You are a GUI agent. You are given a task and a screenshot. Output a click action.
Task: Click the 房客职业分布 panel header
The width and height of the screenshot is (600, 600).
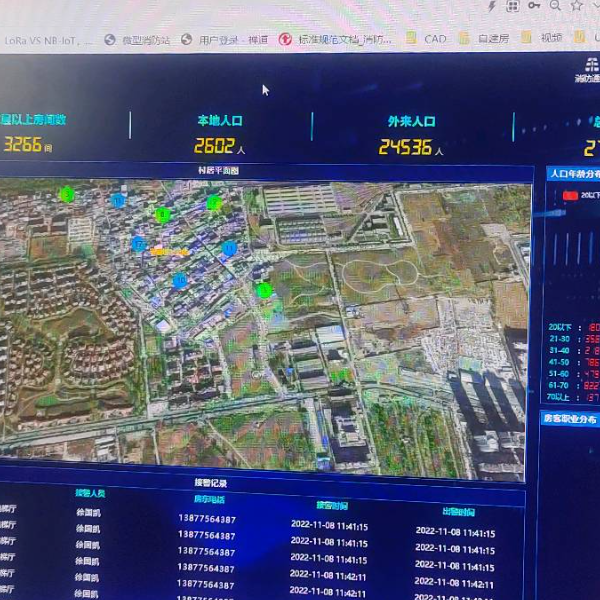coord(570,419)
